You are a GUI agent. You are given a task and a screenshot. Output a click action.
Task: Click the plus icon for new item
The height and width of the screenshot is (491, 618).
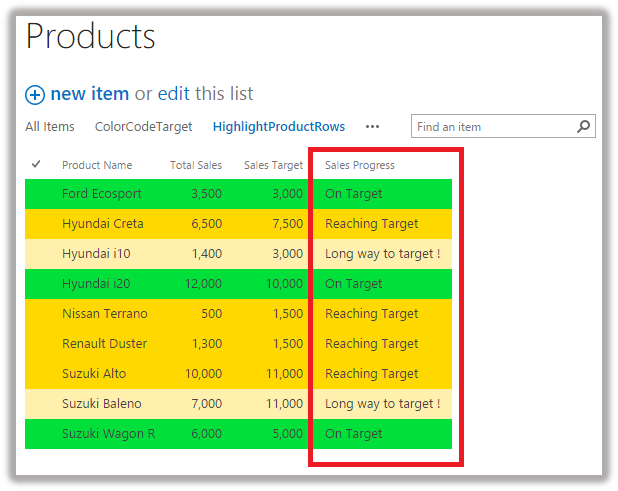point(35,94)
